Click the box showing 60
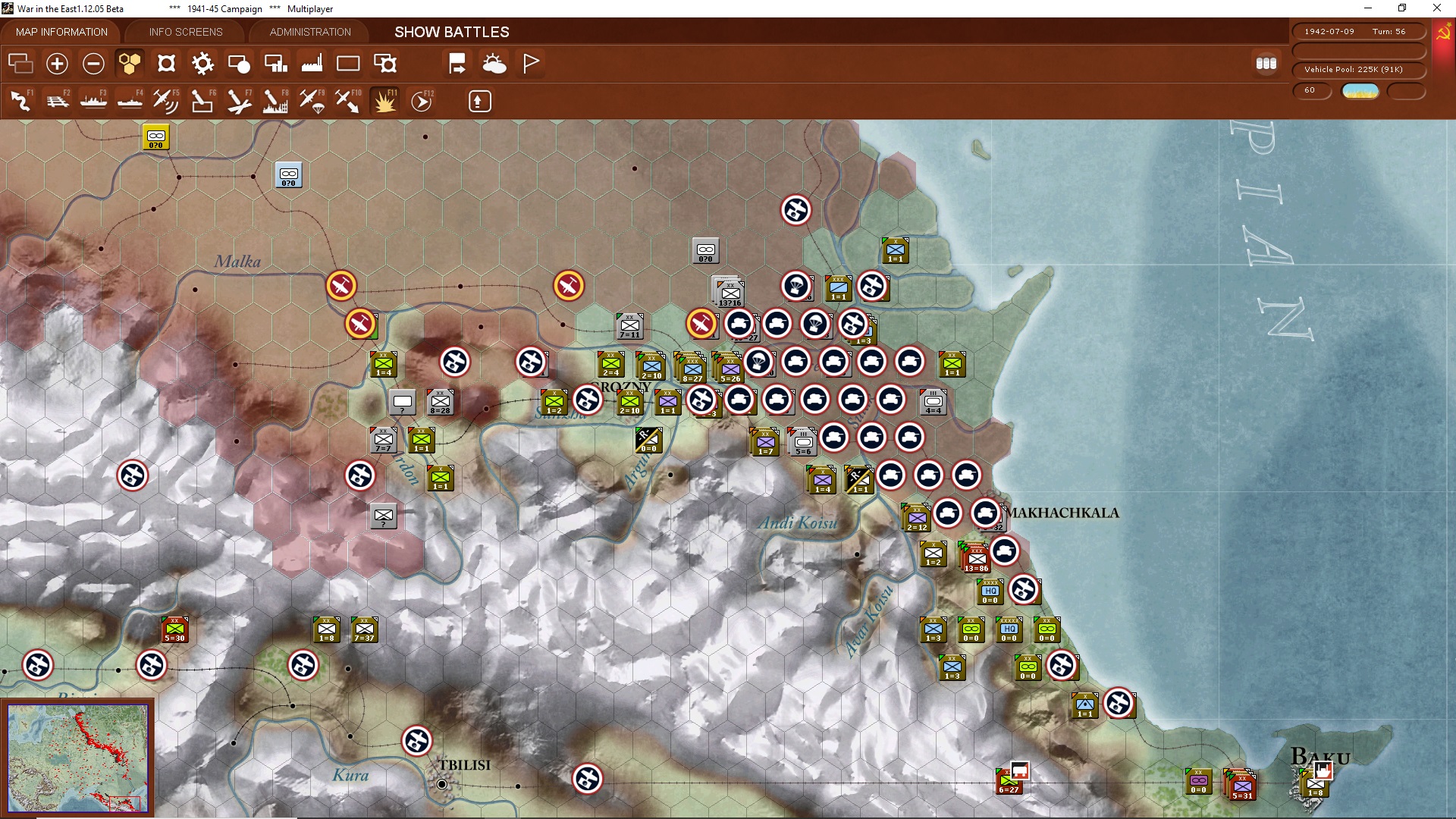Image resolution: width=1456 pixels, height=819 pixels. pos(1311,90)
